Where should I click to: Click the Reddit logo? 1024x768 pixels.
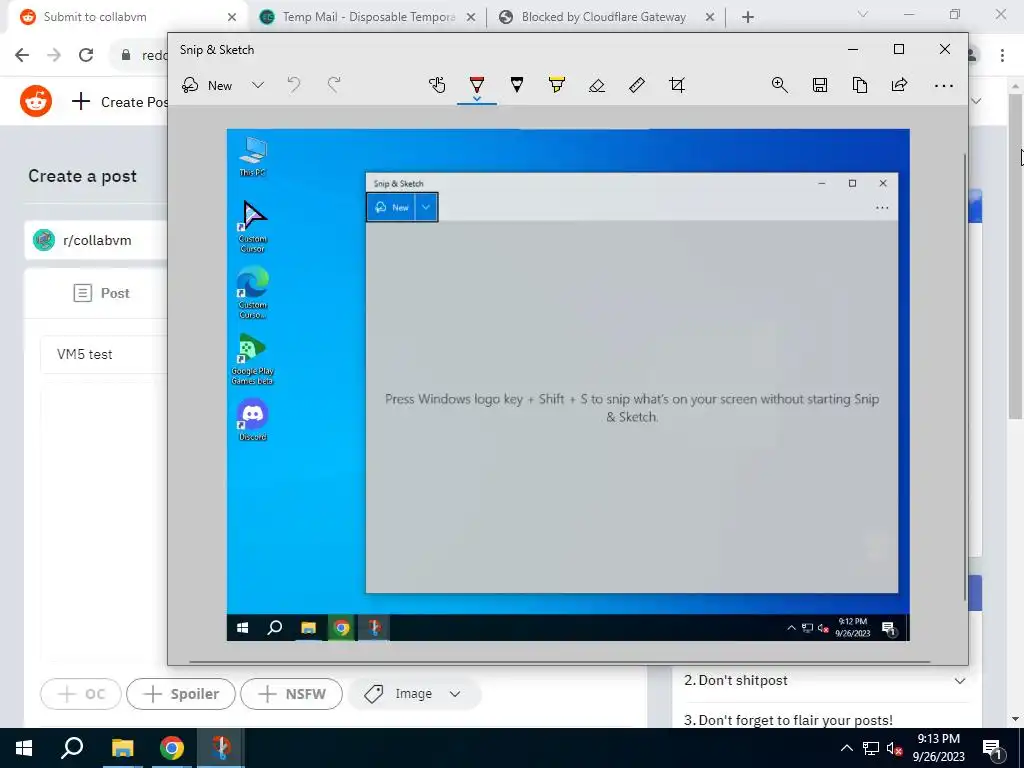tap(36, 101)
